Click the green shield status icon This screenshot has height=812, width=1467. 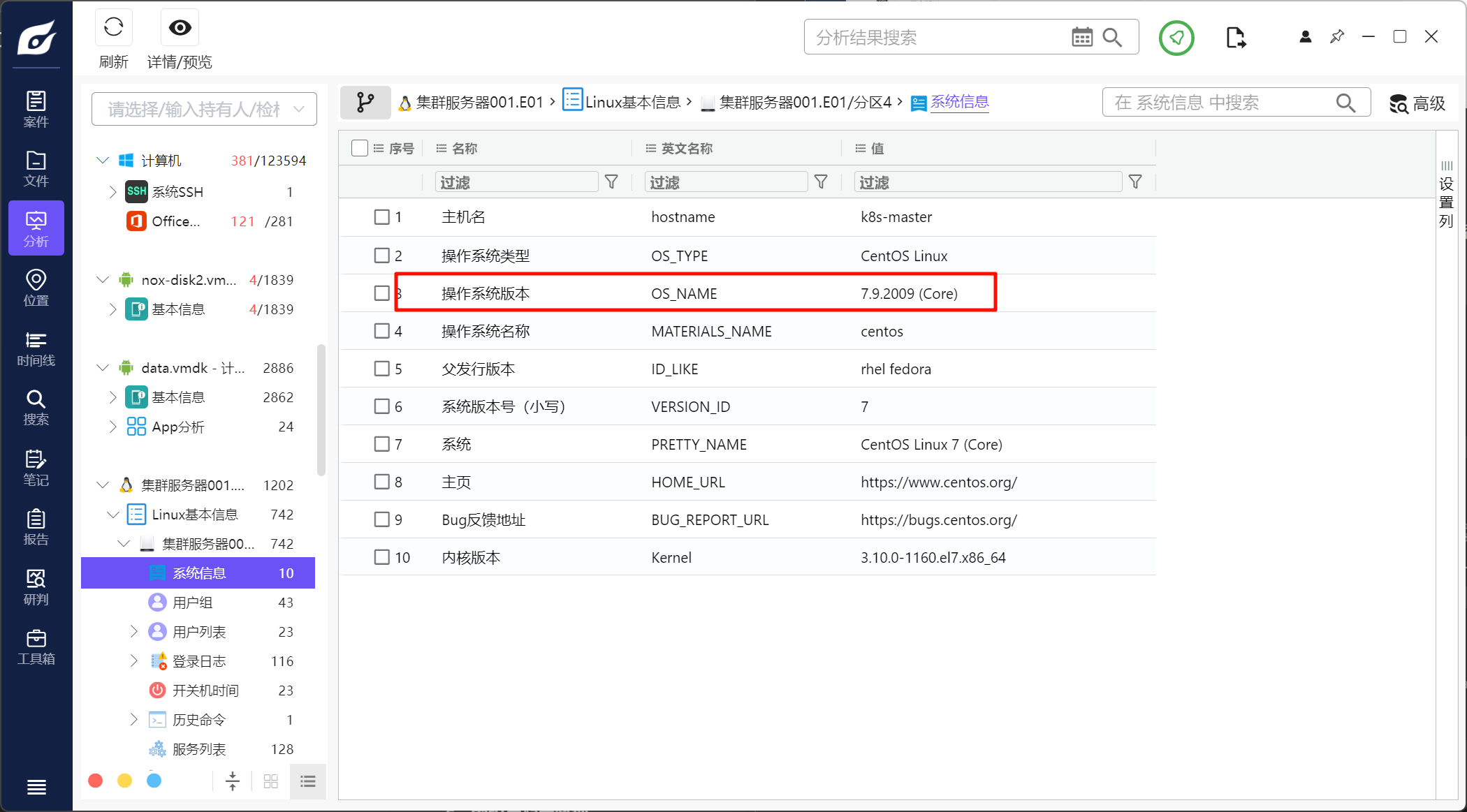[1176, 38]
